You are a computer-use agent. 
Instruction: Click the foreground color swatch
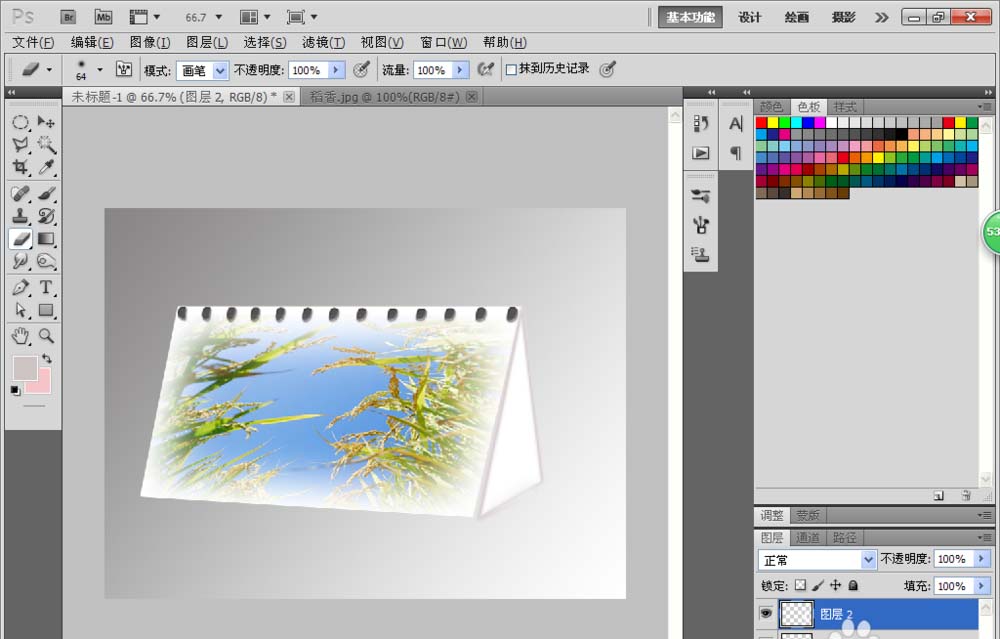point(24,367)
